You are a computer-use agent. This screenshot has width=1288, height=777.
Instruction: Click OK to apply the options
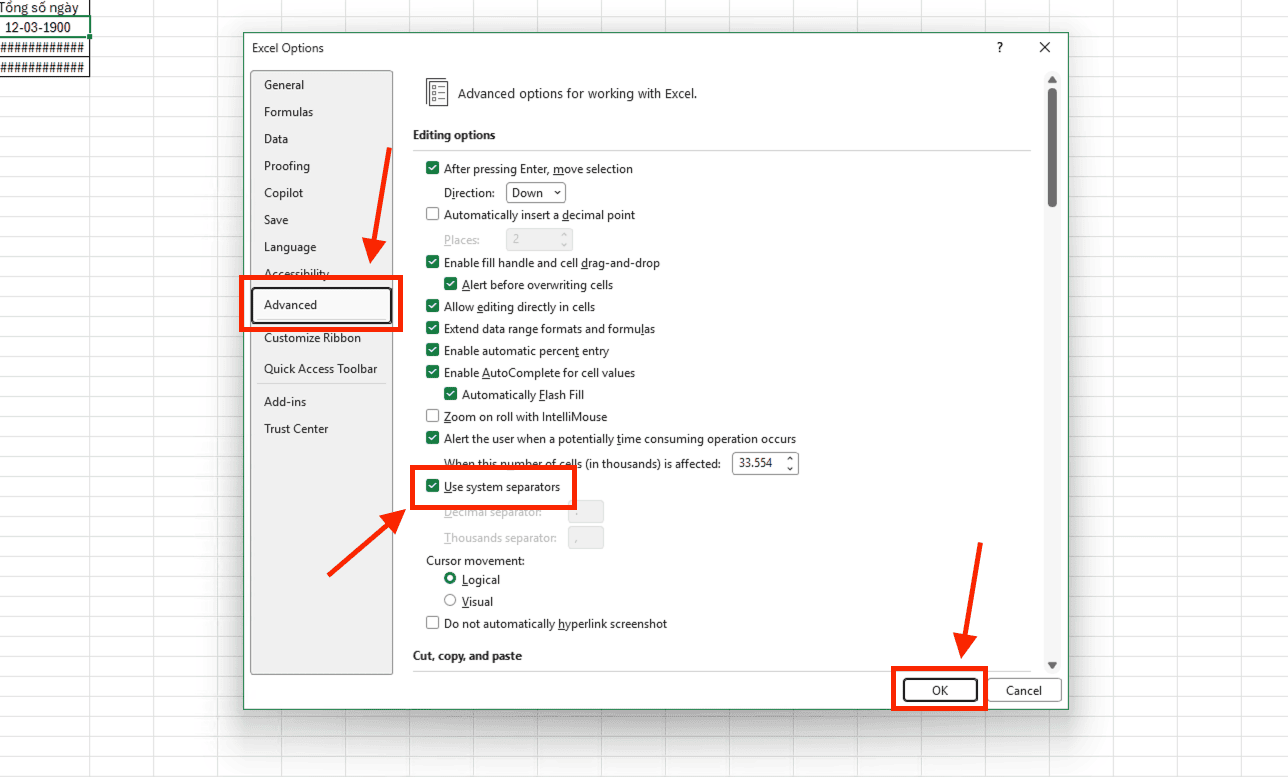coord(939,690)
